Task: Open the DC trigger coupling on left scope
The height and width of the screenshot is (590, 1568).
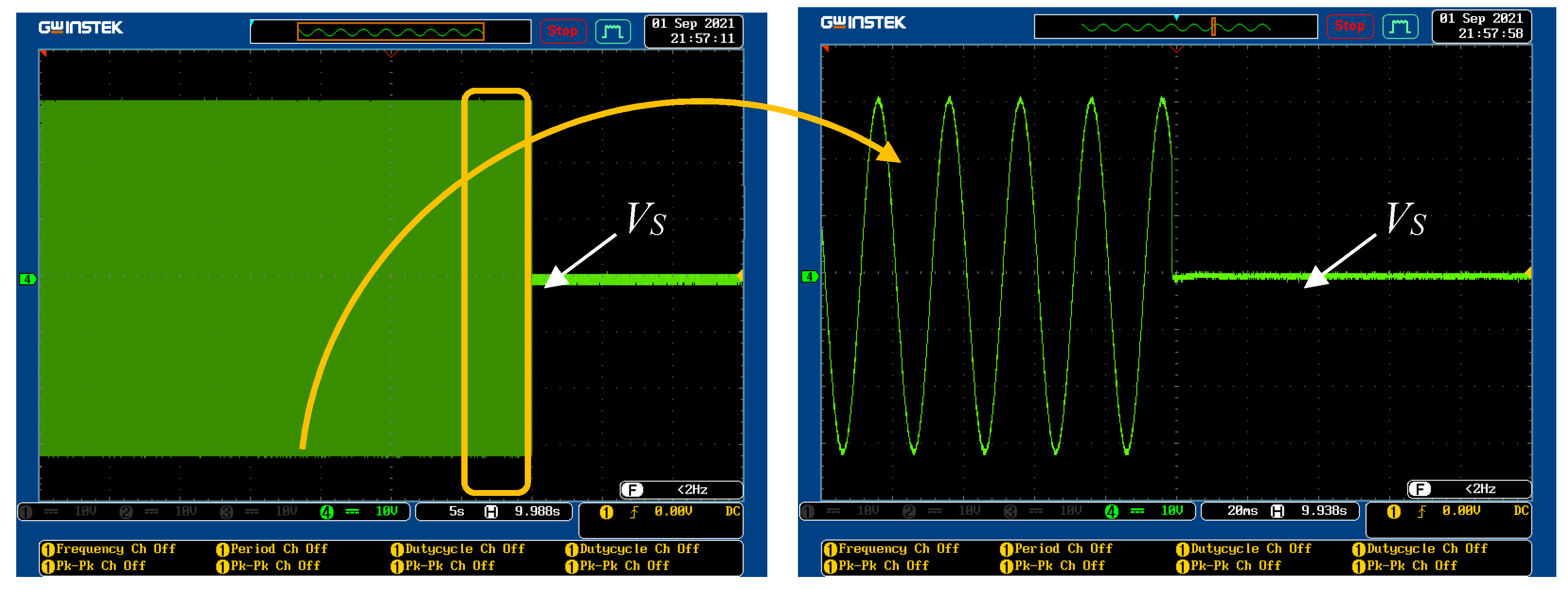Action: tap(732, 512)
